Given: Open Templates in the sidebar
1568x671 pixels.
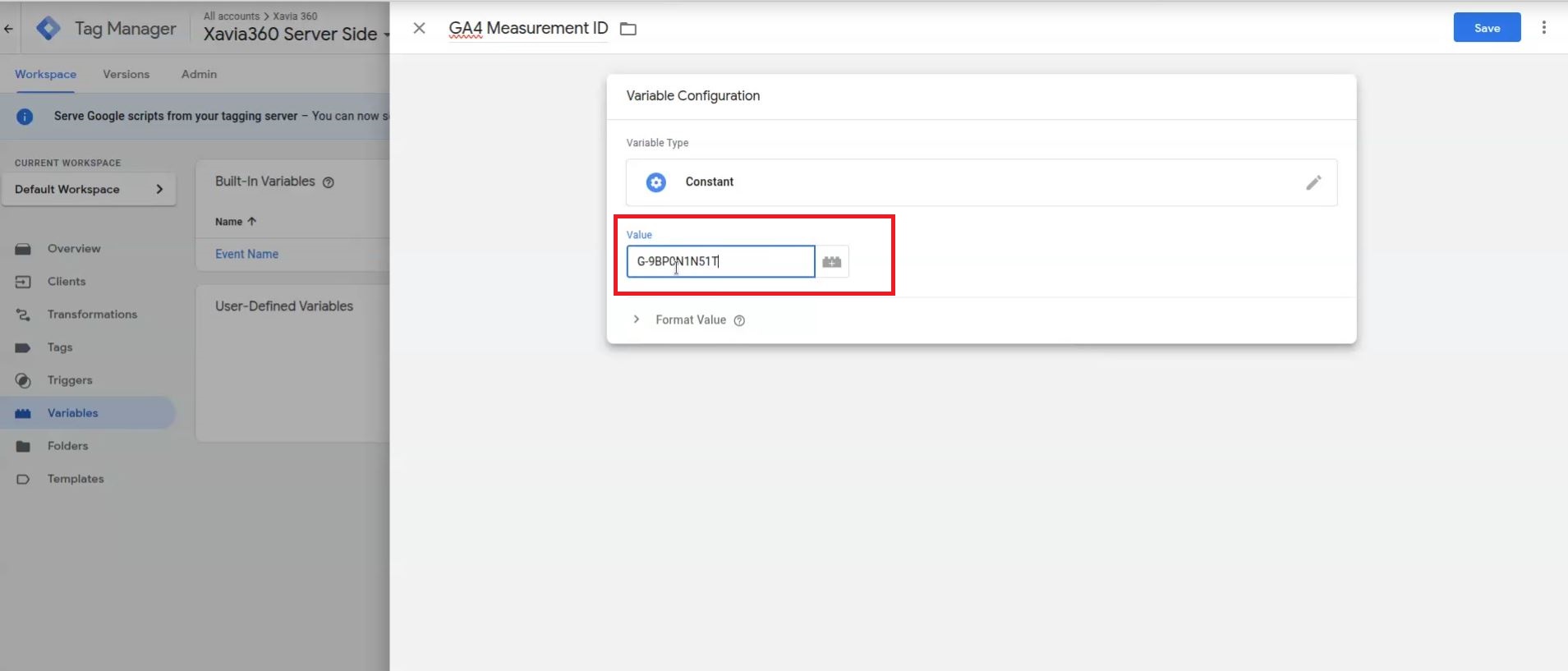Looking at the screenshot, I should coord(76,479).
